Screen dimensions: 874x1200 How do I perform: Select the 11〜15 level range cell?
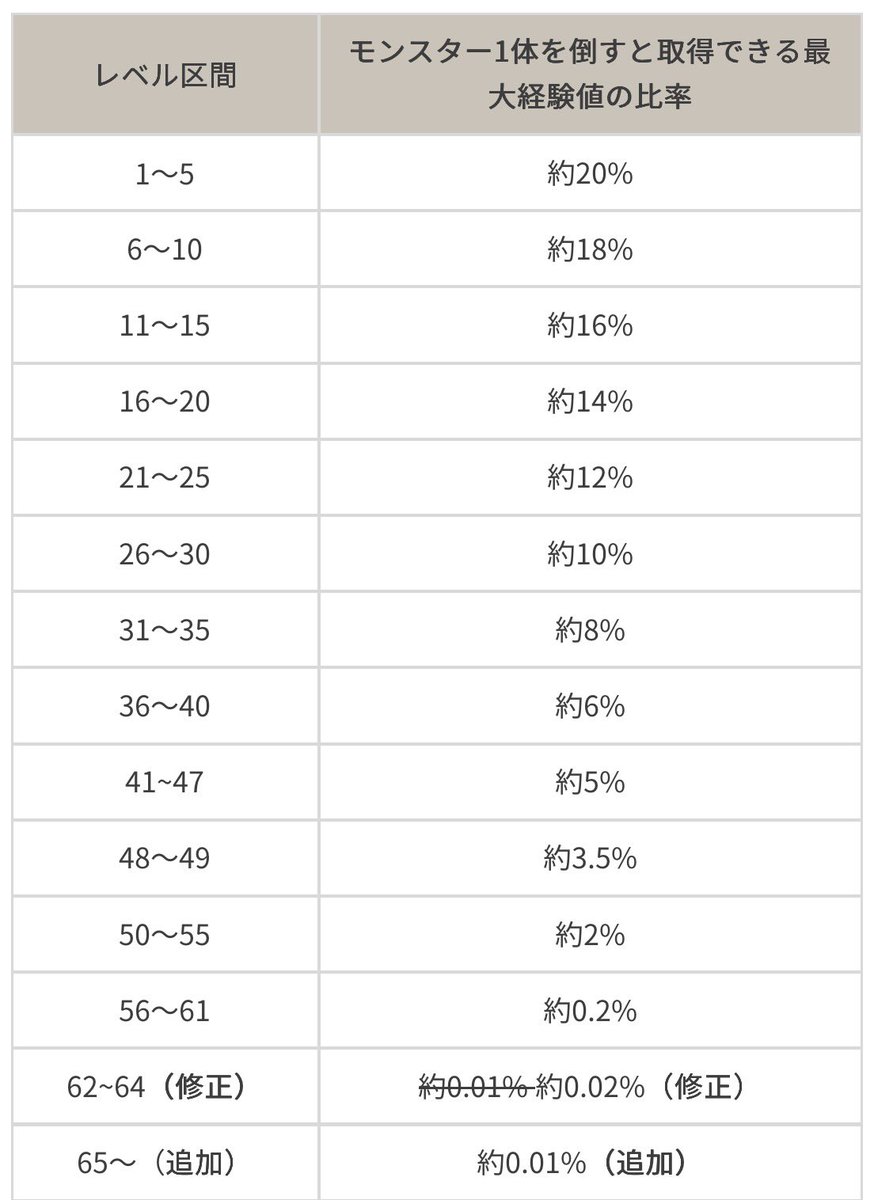click(x=166, y=326)
